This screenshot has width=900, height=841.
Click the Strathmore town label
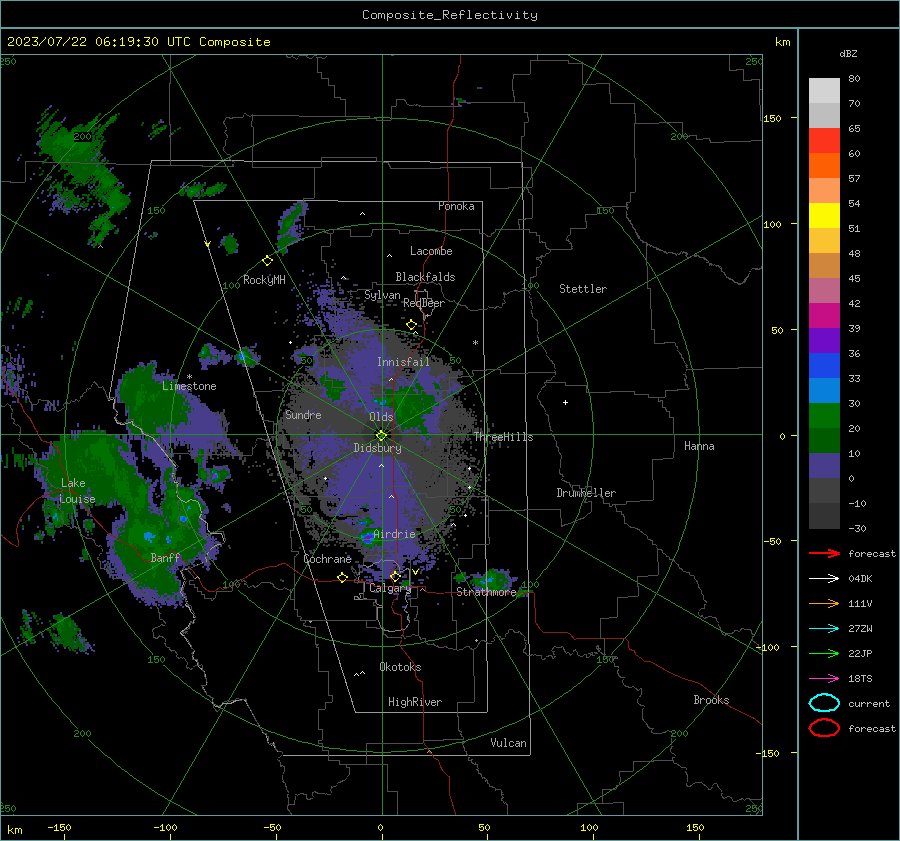click(x=486, y=592)
